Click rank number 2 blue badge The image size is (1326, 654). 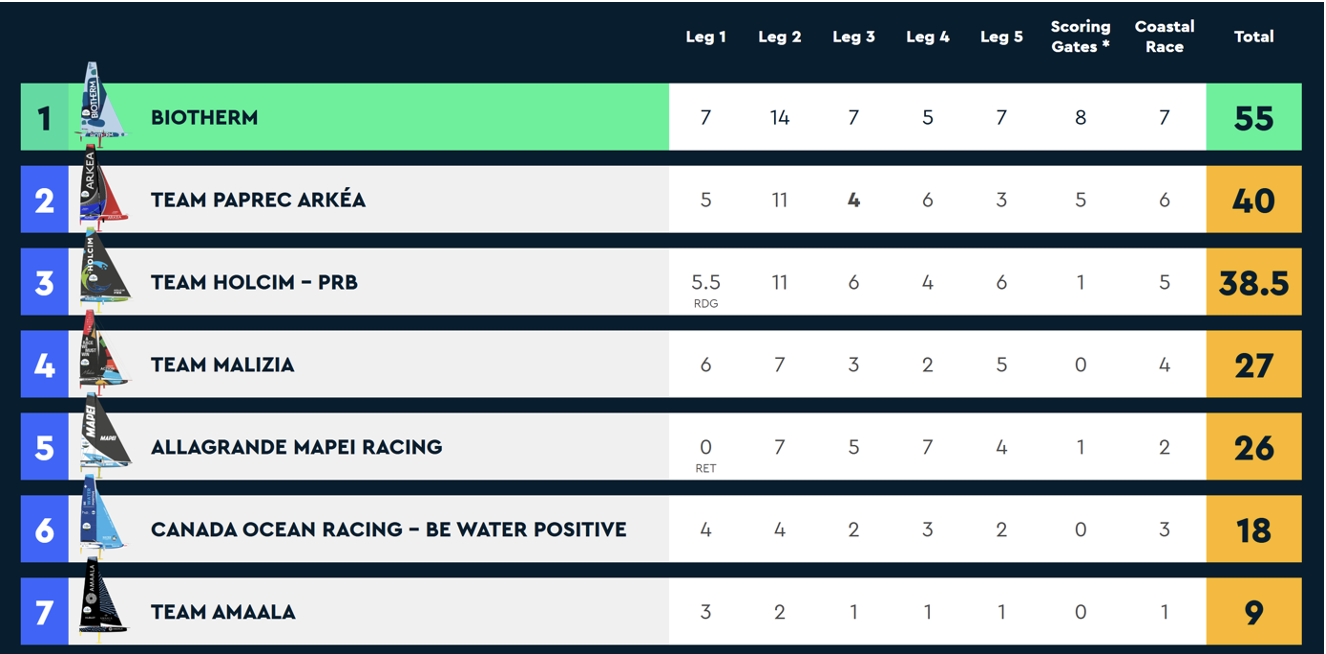(x=44, y=200)
